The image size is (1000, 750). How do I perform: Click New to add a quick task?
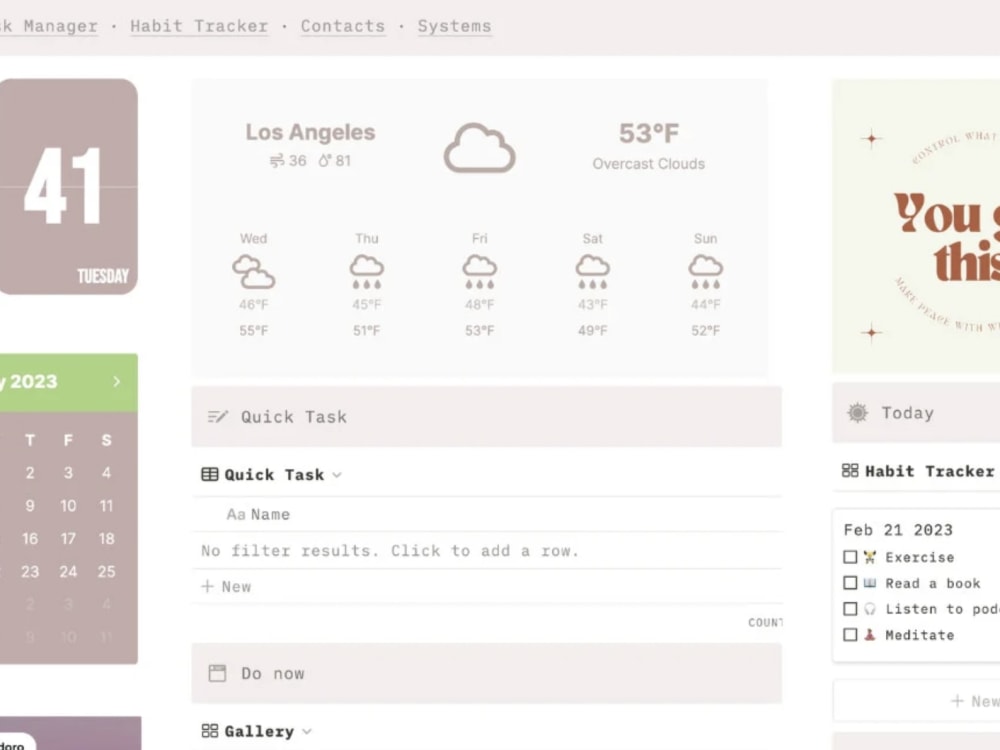click(x=226, y=586)
